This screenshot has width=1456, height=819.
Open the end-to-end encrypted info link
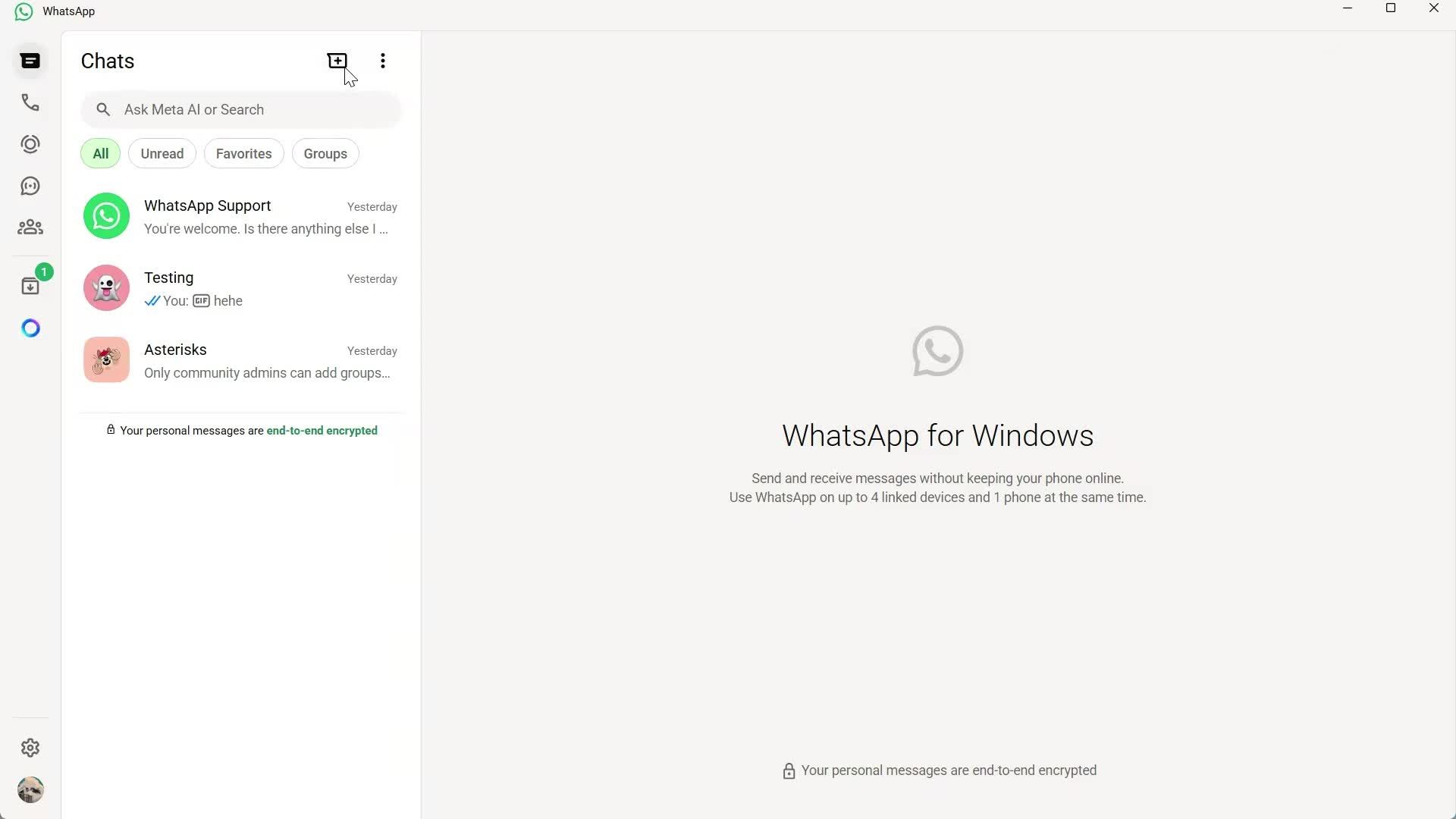tap(322, 430)
